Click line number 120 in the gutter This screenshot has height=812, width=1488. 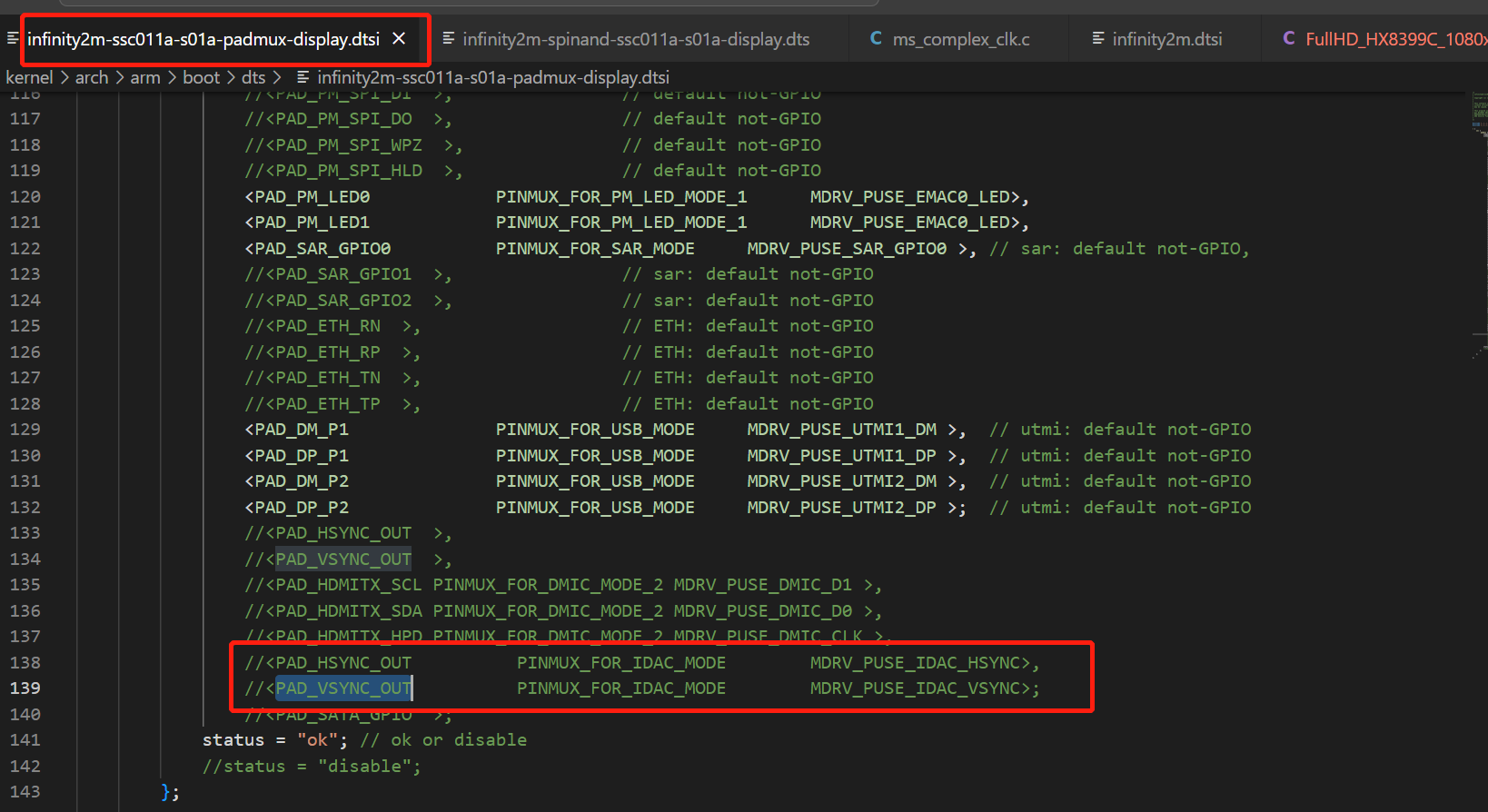[25, 196]
